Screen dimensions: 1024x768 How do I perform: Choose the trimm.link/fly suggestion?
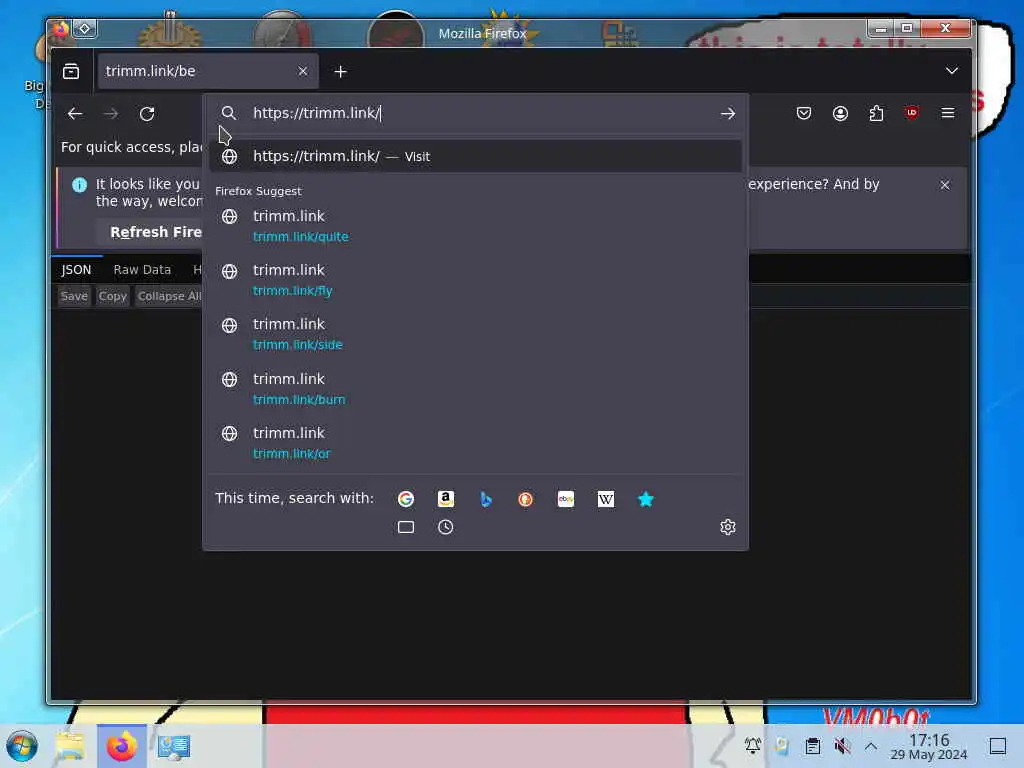[475, 280]
